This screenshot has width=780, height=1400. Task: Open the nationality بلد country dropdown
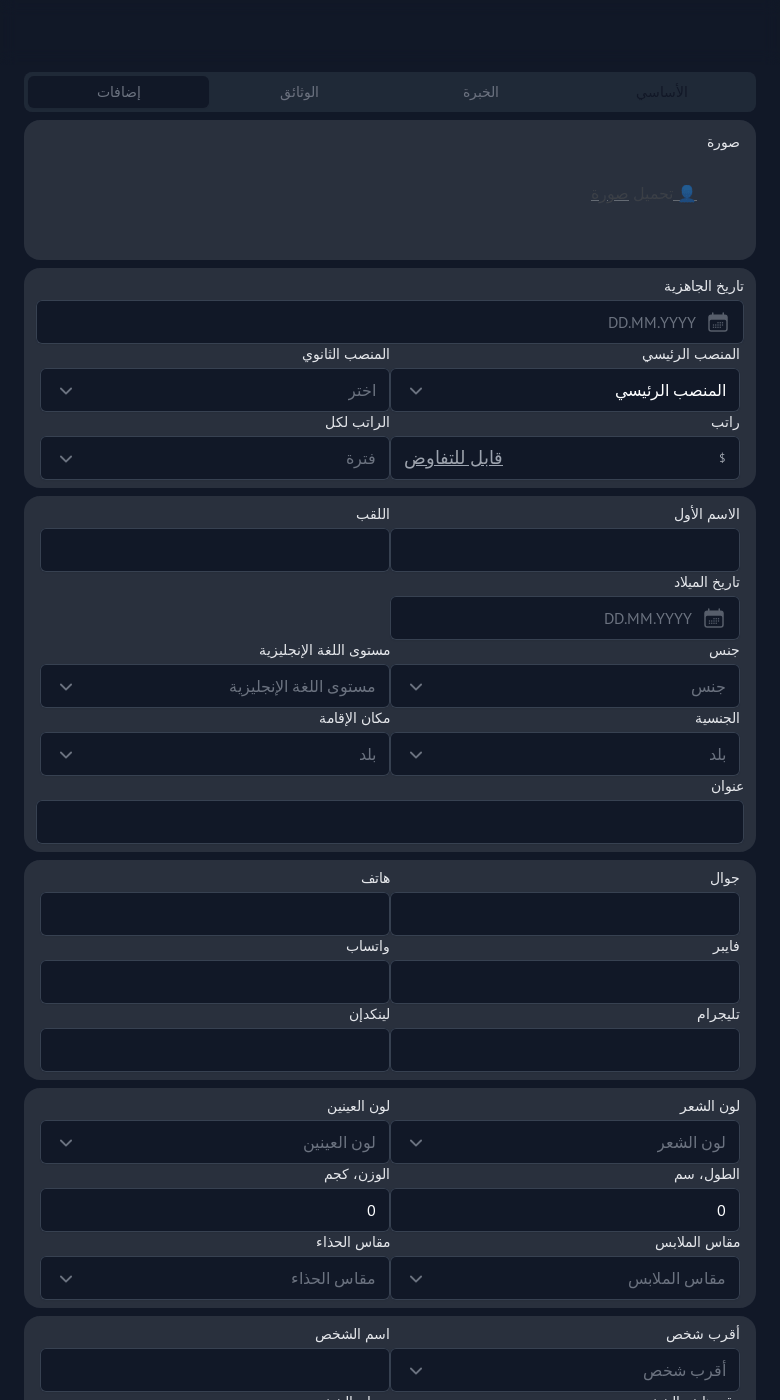(565, 754)
